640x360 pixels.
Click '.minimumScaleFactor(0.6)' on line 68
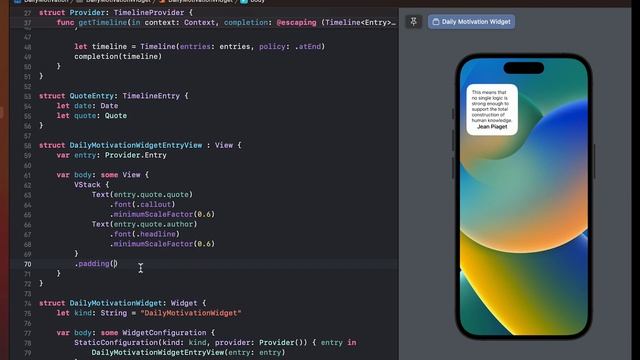pos(162,244)
